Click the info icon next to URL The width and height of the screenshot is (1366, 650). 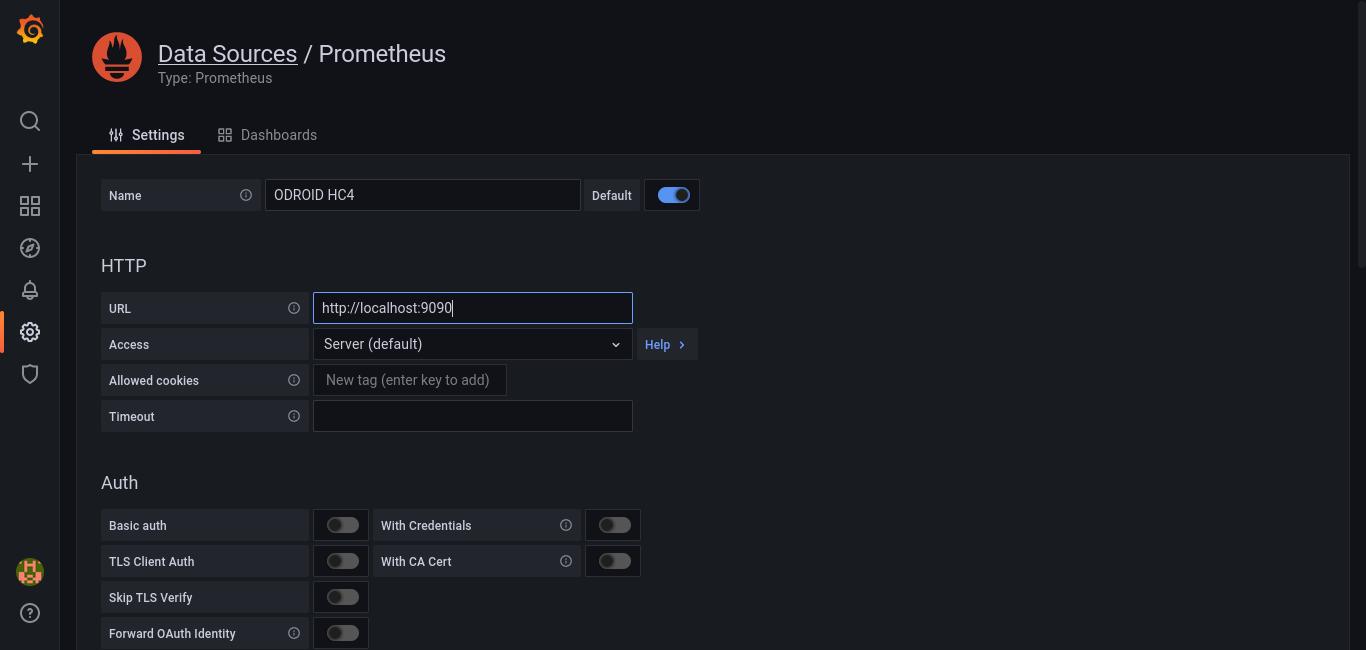294,308
